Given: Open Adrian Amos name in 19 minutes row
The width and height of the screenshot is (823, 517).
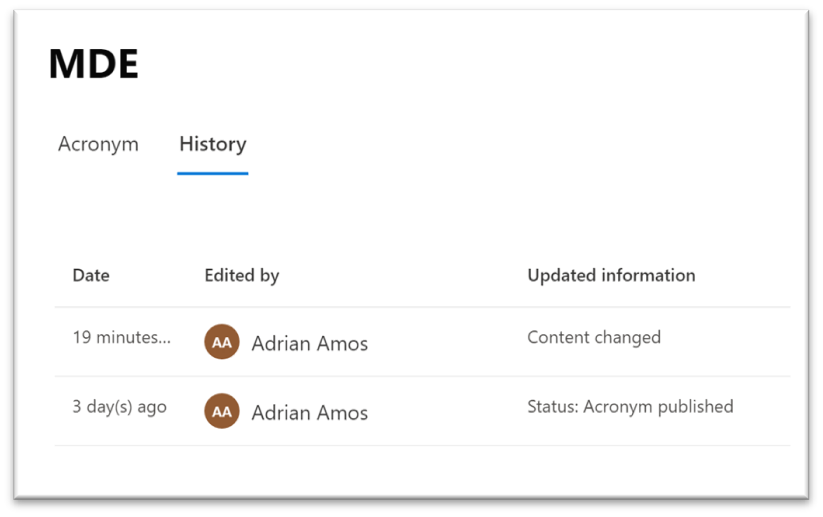Looking at the screenshot, I should tap(309, 343).
